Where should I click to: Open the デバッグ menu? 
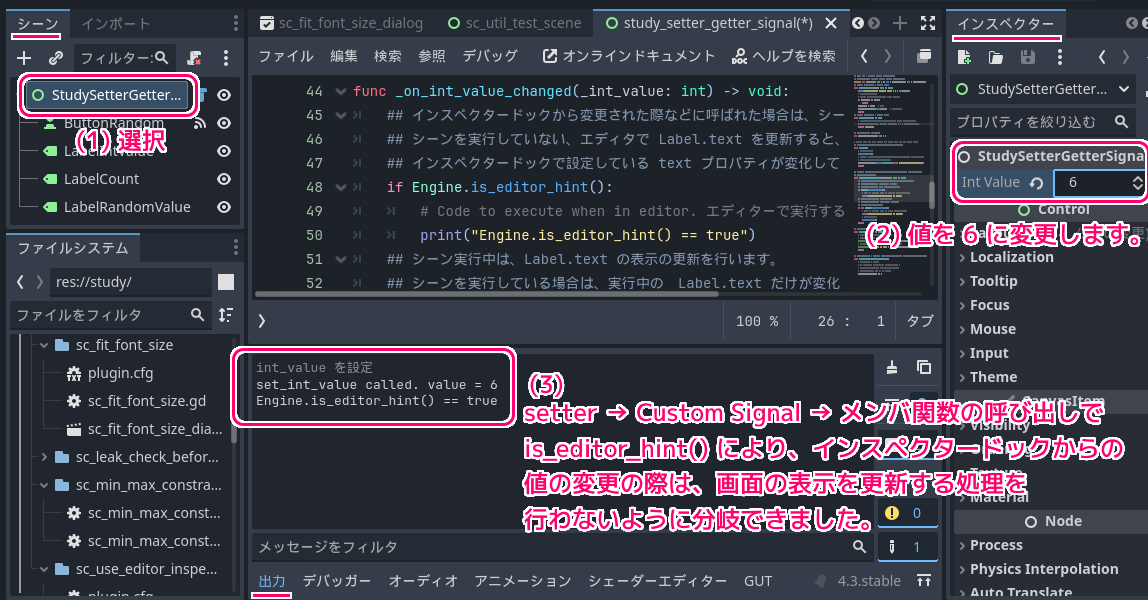488,57
